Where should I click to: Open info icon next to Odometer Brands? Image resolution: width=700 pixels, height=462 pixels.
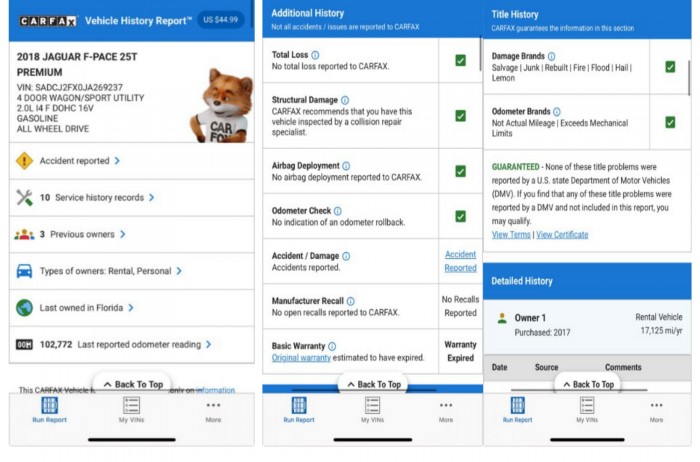(557, 112)
